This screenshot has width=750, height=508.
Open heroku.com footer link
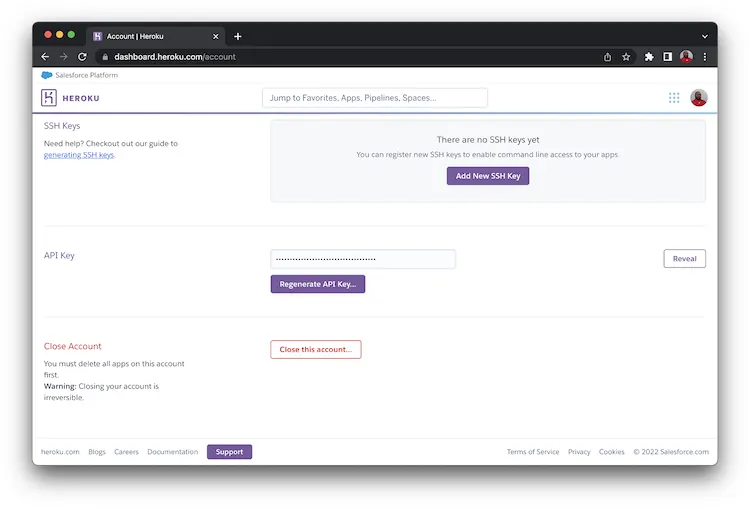coord(60,452)
